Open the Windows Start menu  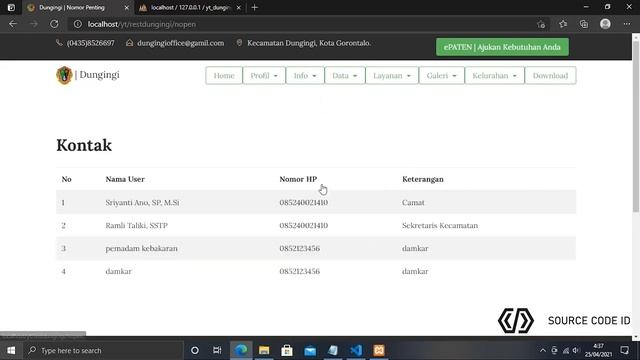point(11,350)
